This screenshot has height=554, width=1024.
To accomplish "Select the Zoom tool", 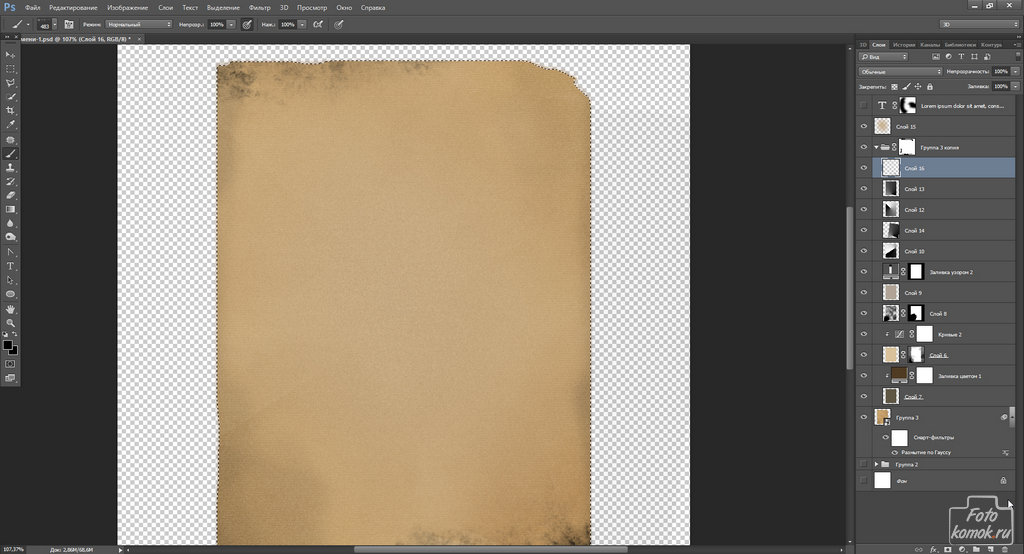I will tap(11, 323).
